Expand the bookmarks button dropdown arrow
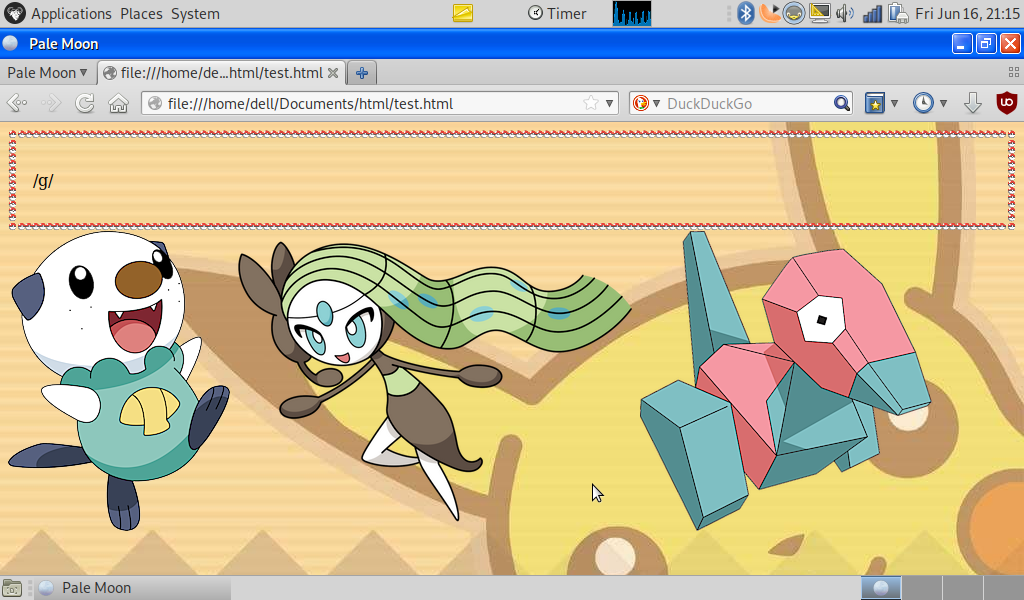 894,103
